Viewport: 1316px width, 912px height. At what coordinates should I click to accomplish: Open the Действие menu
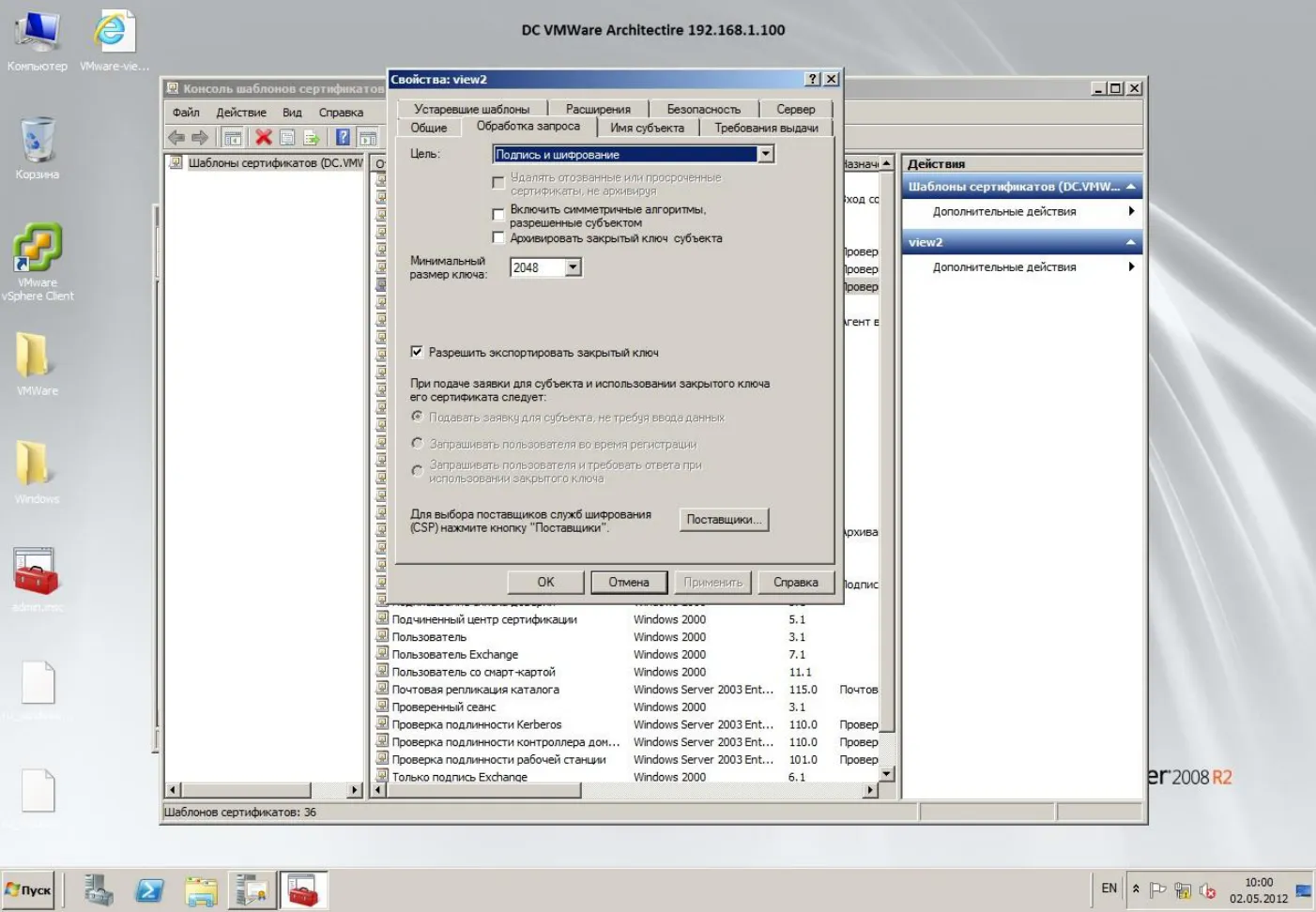coord(241,112)
